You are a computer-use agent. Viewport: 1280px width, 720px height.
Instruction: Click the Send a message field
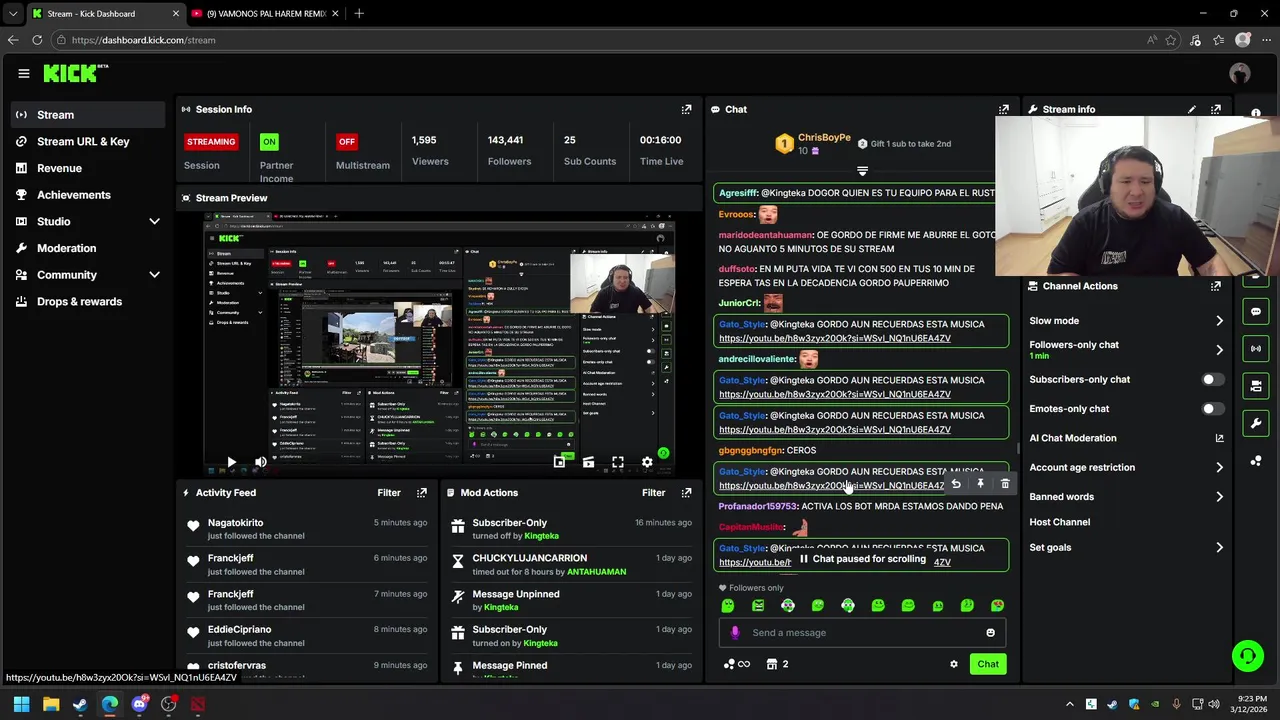(x=862, y=633)
